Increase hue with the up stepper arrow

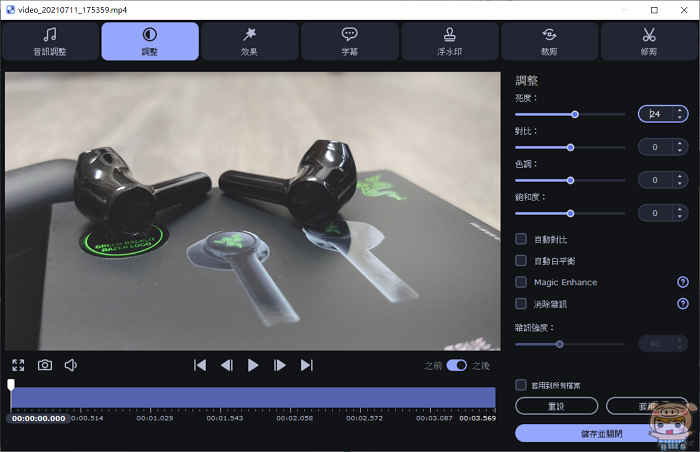point(679,176)
